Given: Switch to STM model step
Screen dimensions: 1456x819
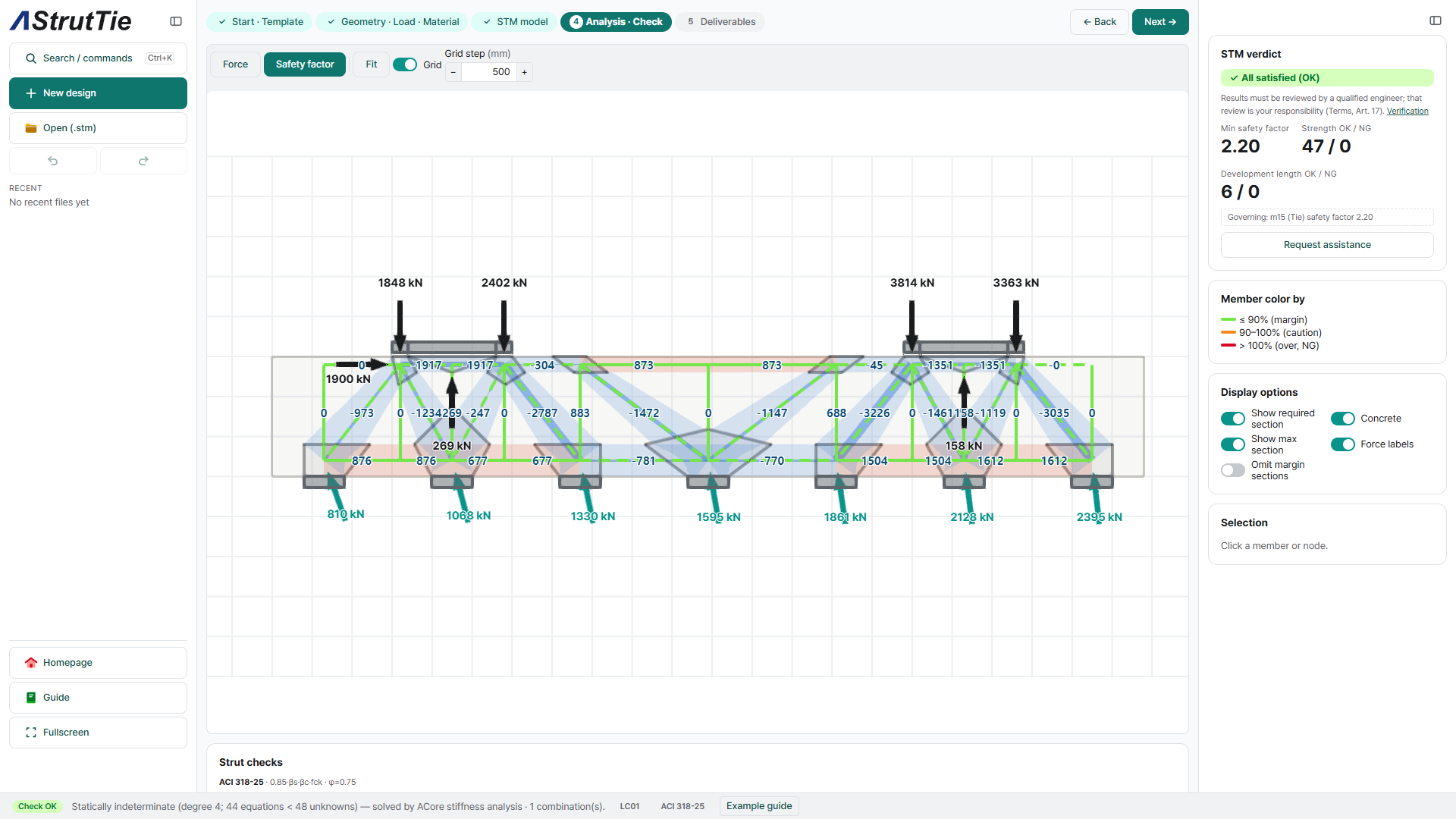Looking at the screenshot, I should 515,22.
